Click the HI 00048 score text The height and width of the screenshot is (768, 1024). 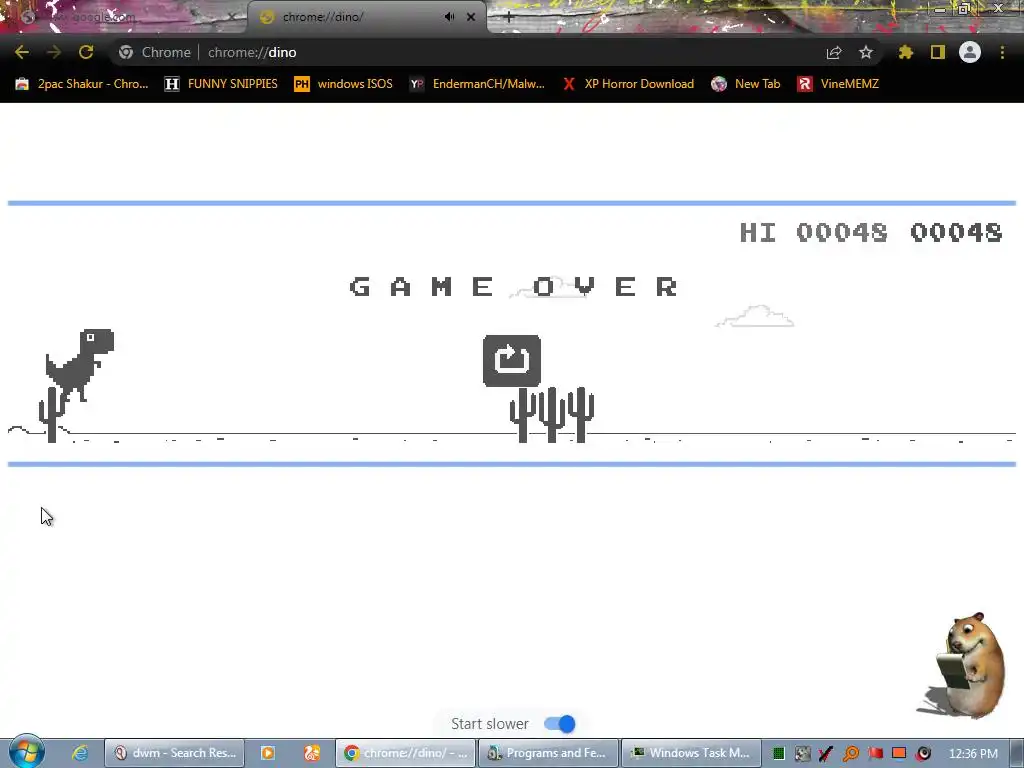[814, 232]
